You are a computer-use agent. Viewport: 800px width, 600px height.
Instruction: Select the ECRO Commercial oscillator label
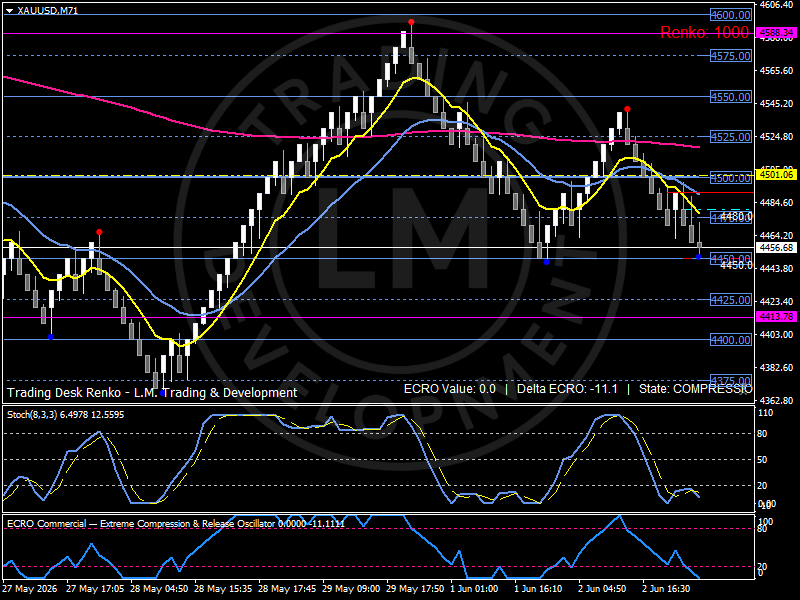[176, 524]
